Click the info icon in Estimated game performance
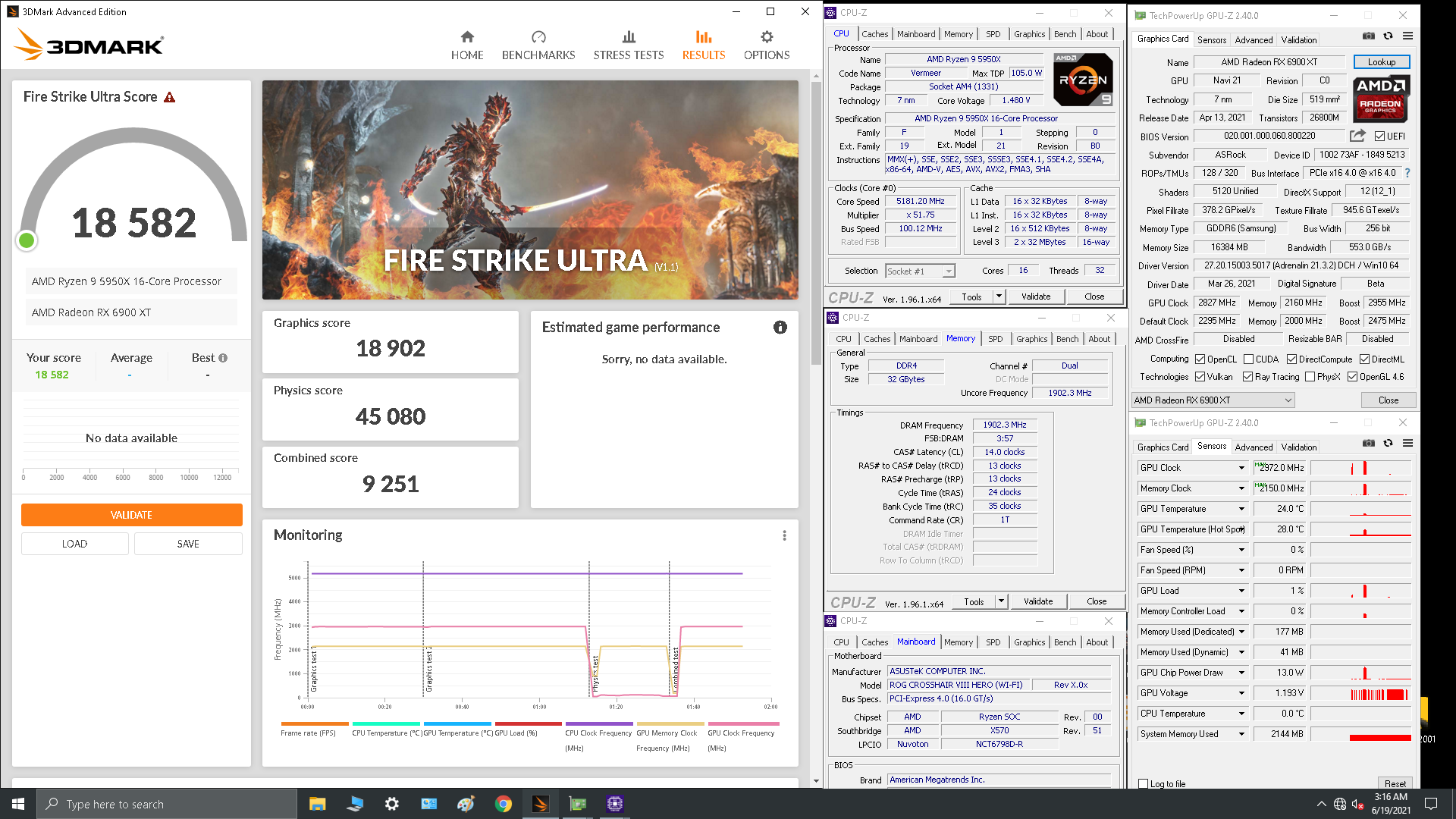 (x=780, y=328)
